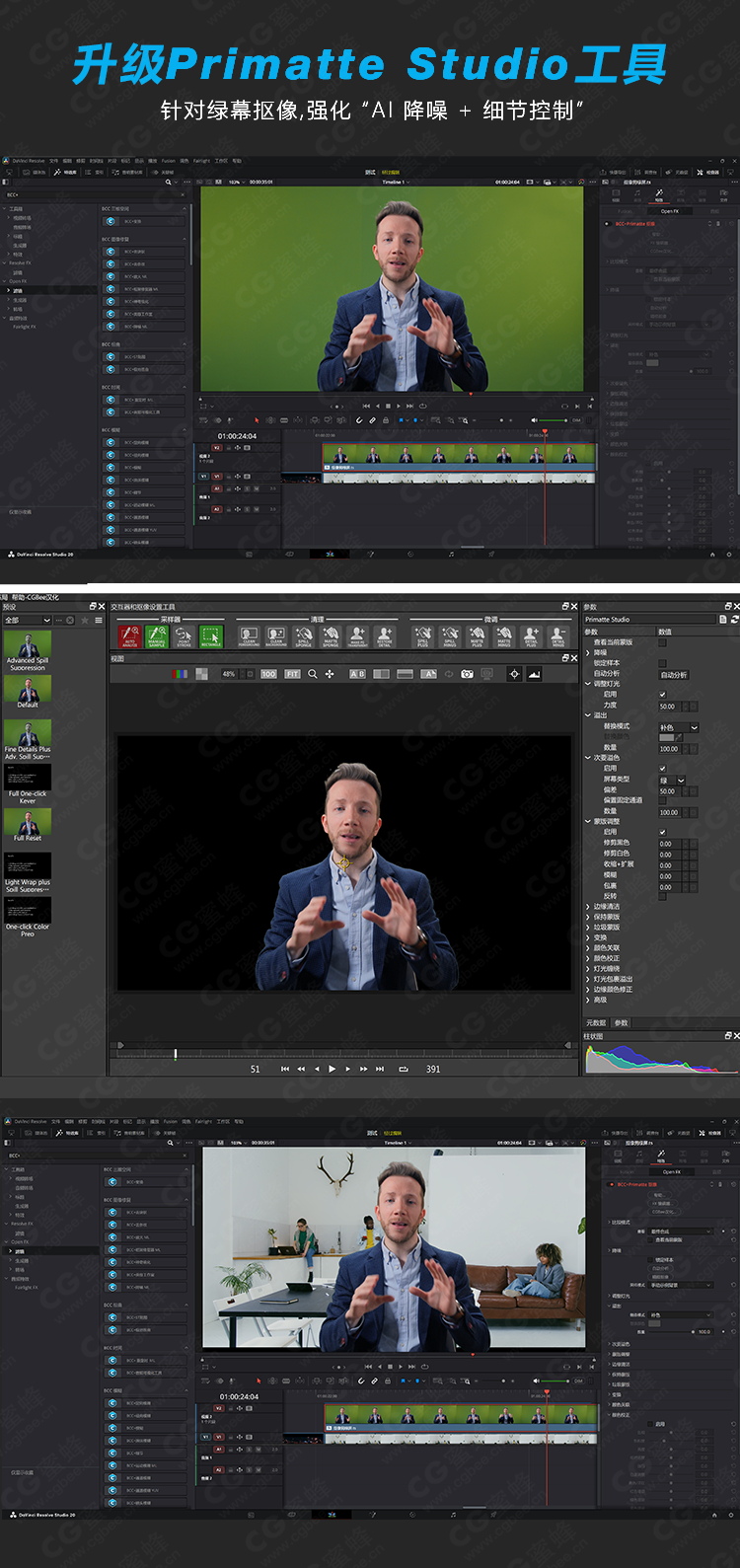Collapse the 调整灯光 group
Image resolution: width=740 pixels, height=1568 pixels.
pyautogui.click(x=589, y=684)
